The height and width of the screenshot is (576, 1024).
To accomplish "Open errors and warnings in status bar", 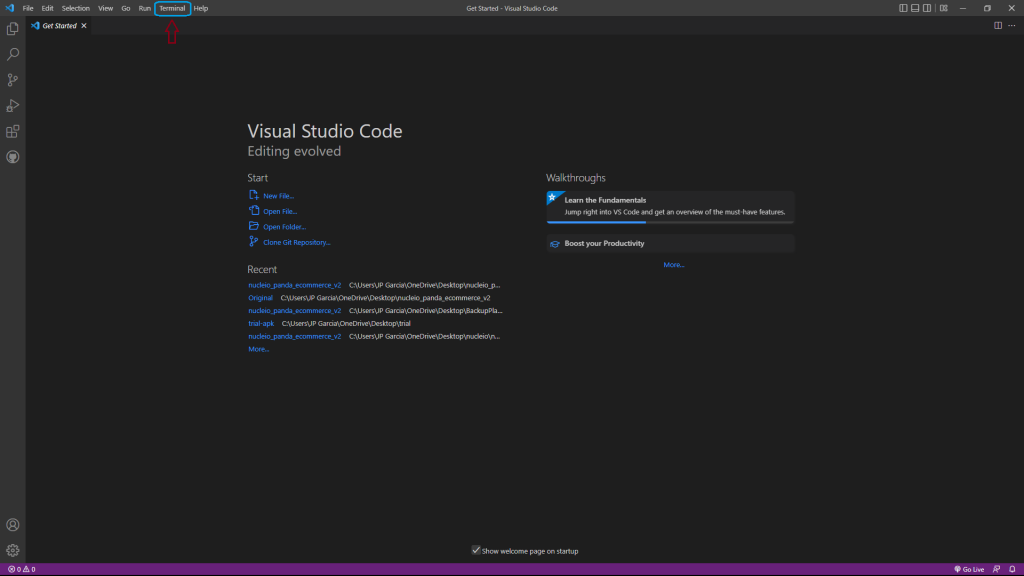I will [22, 569].
